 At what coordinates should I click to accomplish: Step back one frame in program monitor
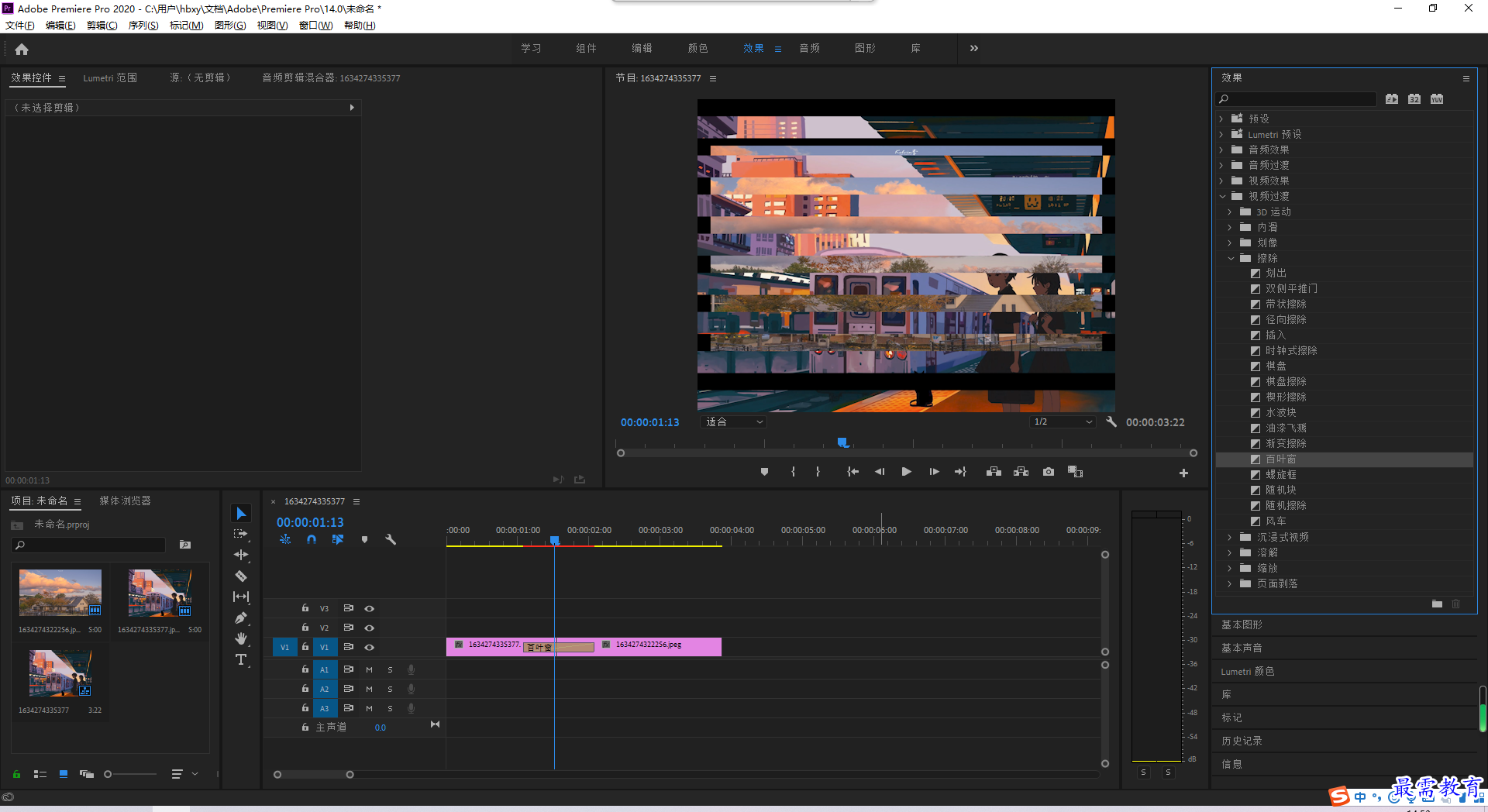click(879, 472)
